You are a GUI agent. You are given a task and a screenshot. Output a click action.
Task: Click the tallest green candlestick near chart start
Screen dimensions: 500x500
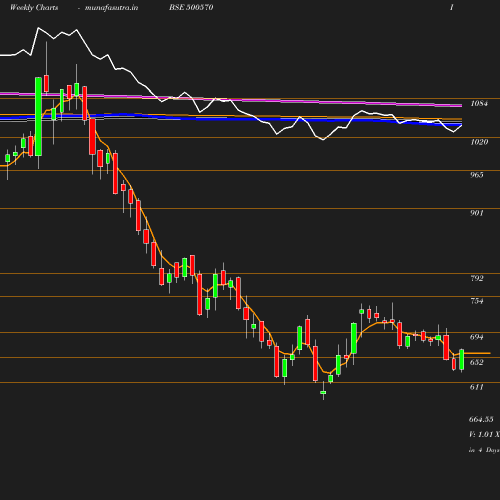click(x=39, y=116)
